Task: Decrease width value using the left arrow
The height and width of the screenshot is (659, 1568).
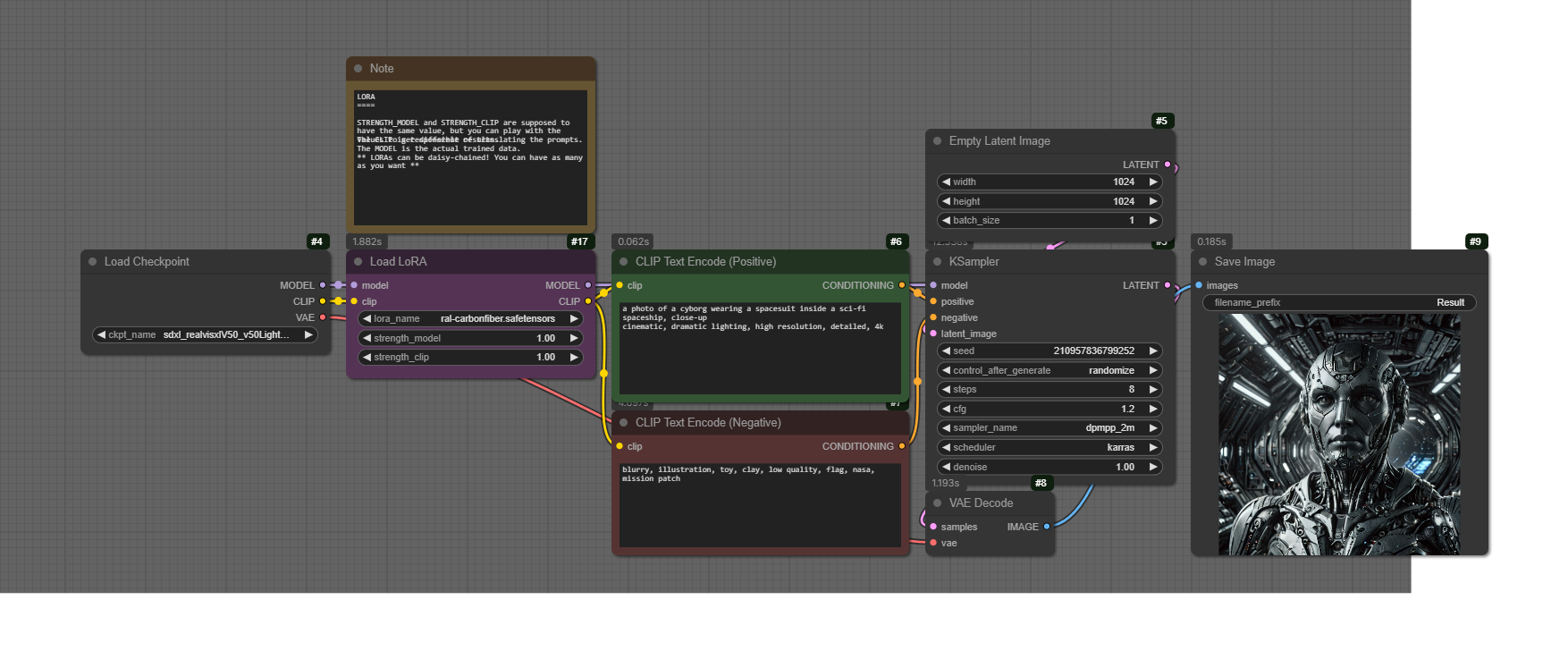Action: coord(946,182)
